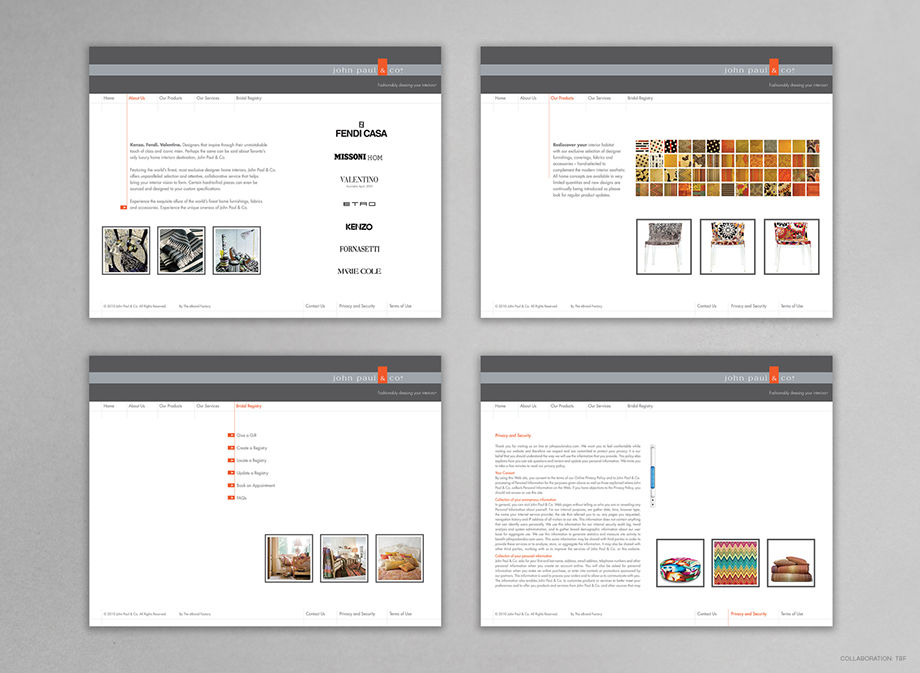The height and width of the screenshot is (673, 920).
Task: Open Give a Gift link
Action: point(246,435)
